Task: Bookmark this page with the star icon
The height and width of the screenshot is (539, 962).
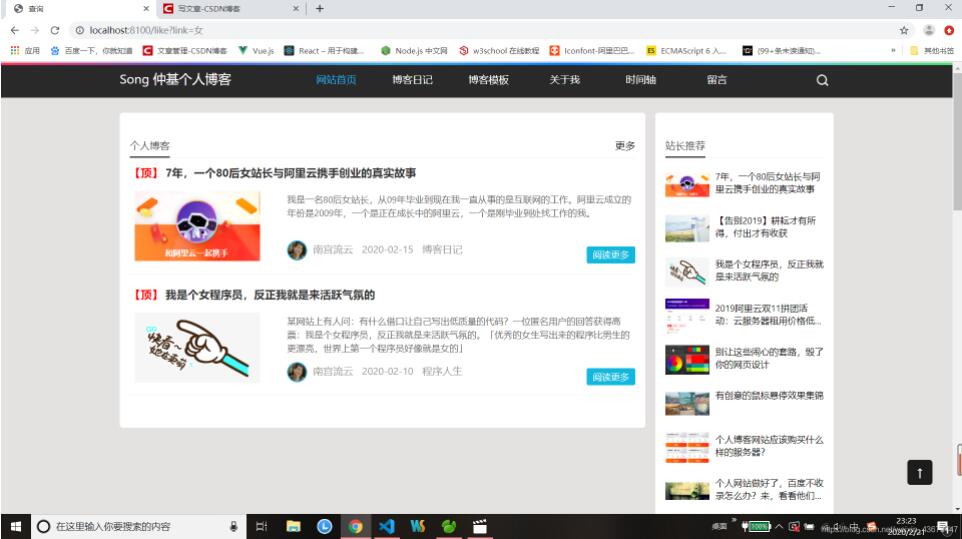Action: coord(904,30)
